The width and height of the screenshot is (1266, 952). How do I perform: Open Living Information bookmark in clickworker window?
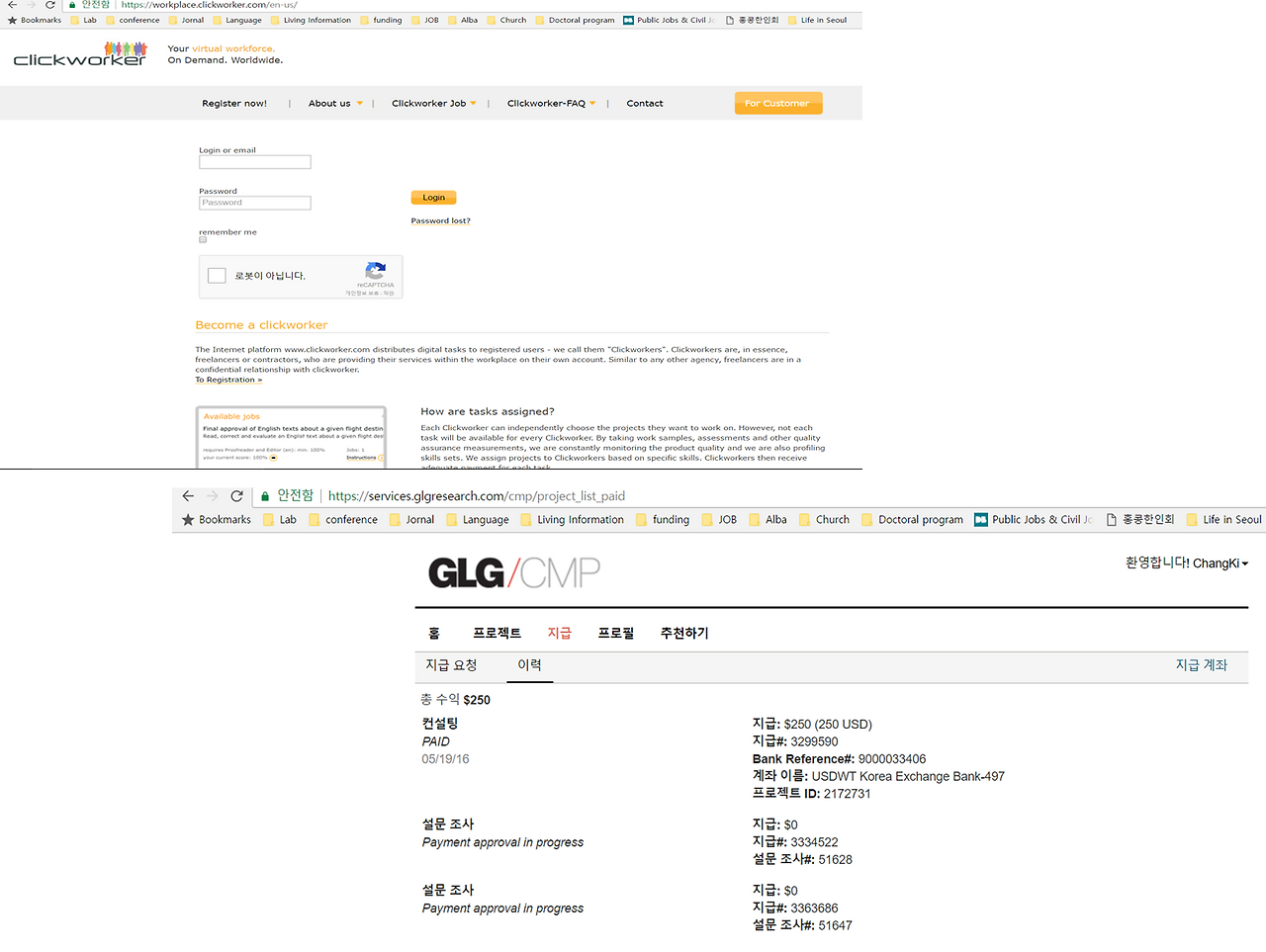click(311, 20)
